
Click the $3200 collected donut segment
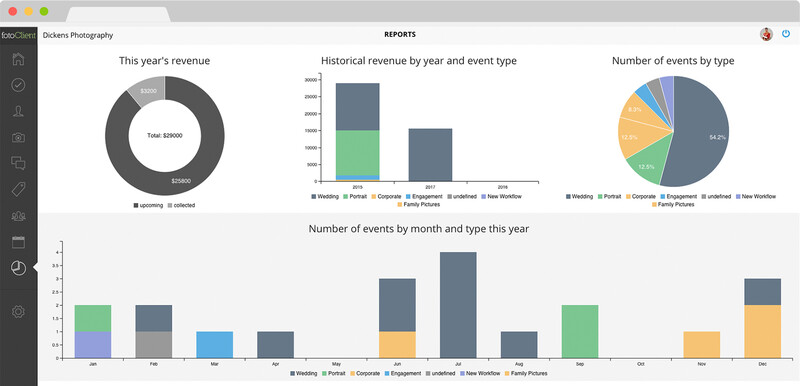coord(147,90)
